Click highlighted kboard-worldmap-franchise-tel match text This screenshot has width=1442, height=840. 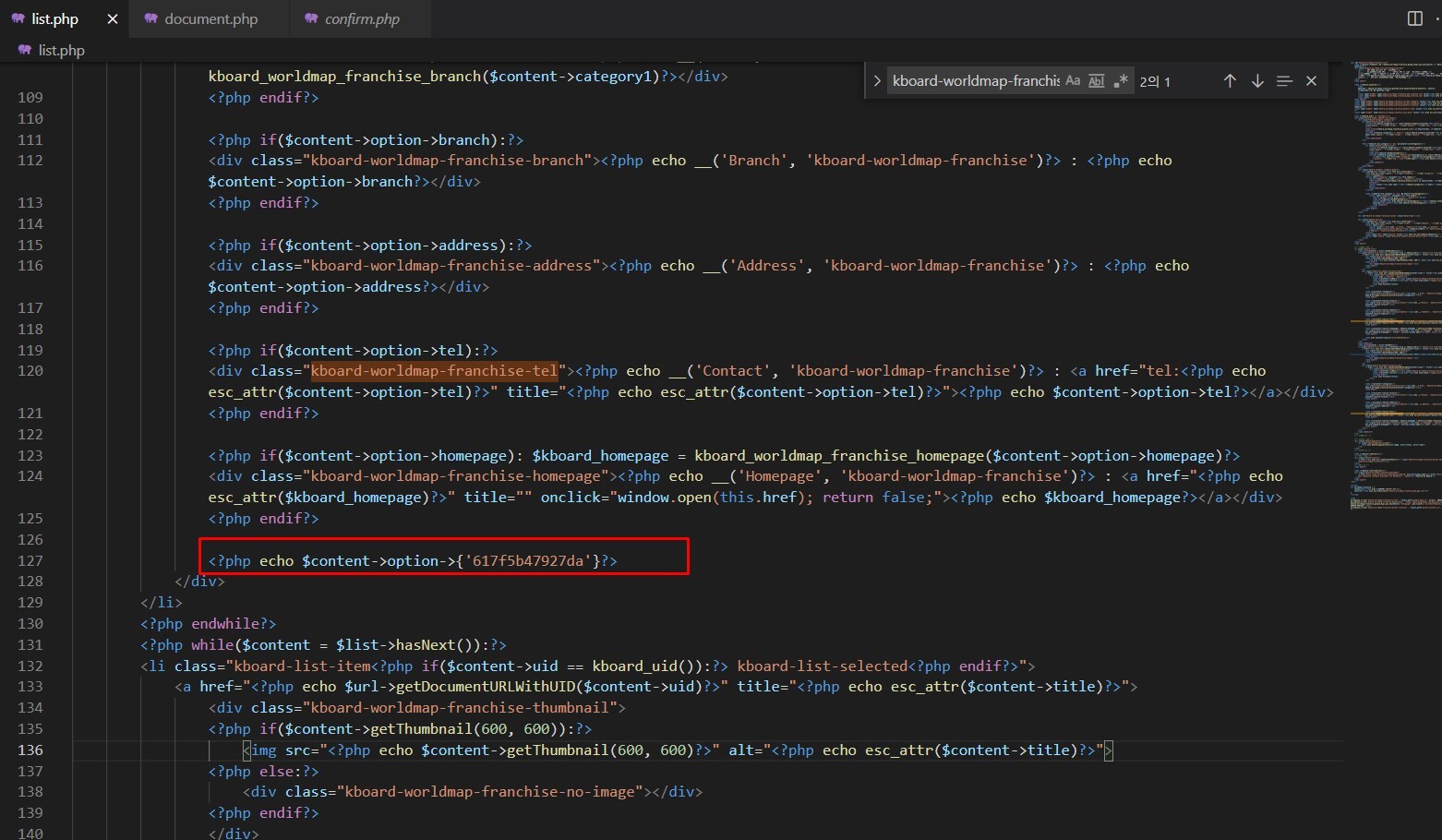pos(434,371)
